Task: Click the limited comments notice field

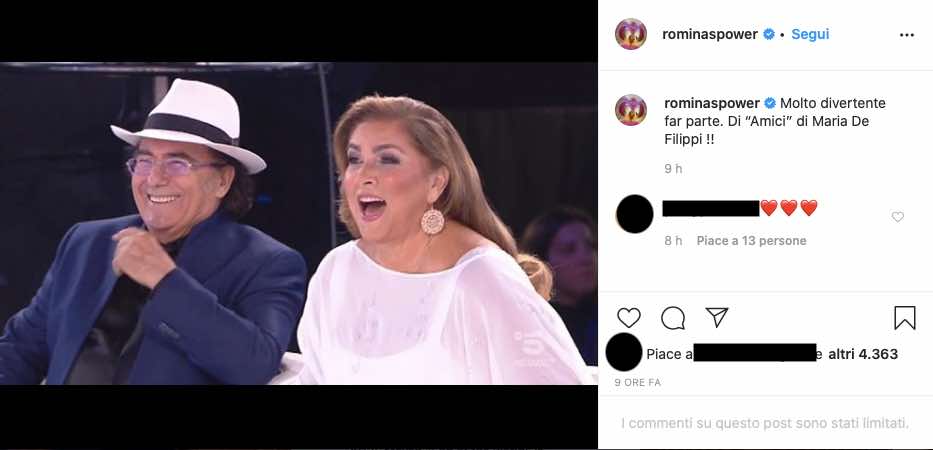Action: click(x=765, y=423)
